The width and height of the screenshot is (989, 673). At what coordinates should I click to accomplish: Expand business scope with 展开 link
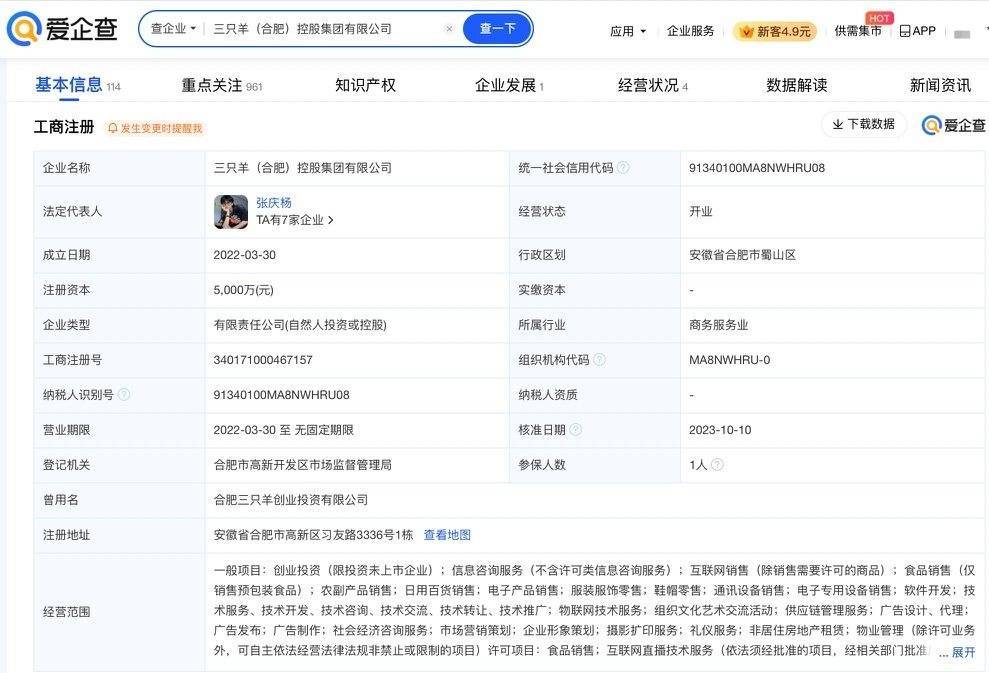tap(963, 652)
